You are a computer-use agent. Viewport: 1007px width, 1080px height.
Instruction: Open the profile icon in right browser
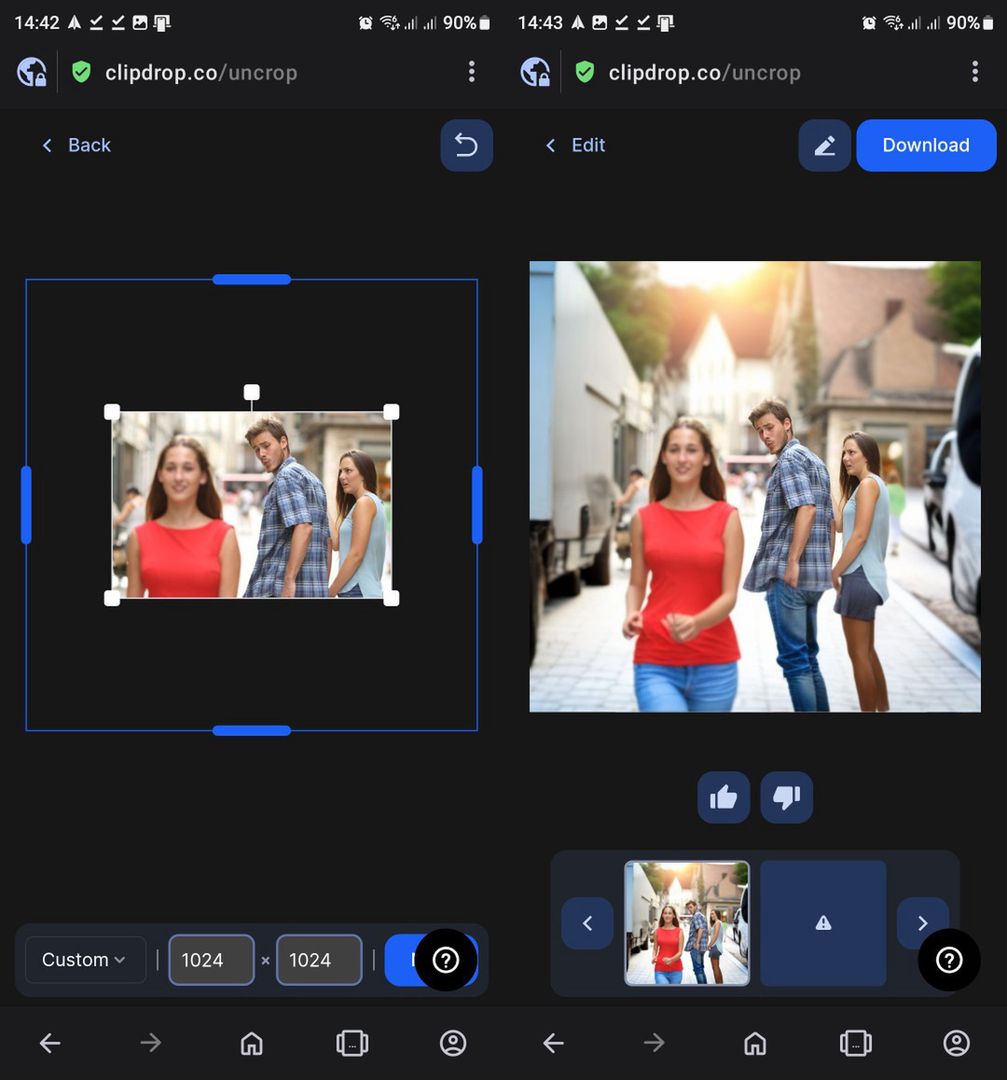(x=956, y=1043)
